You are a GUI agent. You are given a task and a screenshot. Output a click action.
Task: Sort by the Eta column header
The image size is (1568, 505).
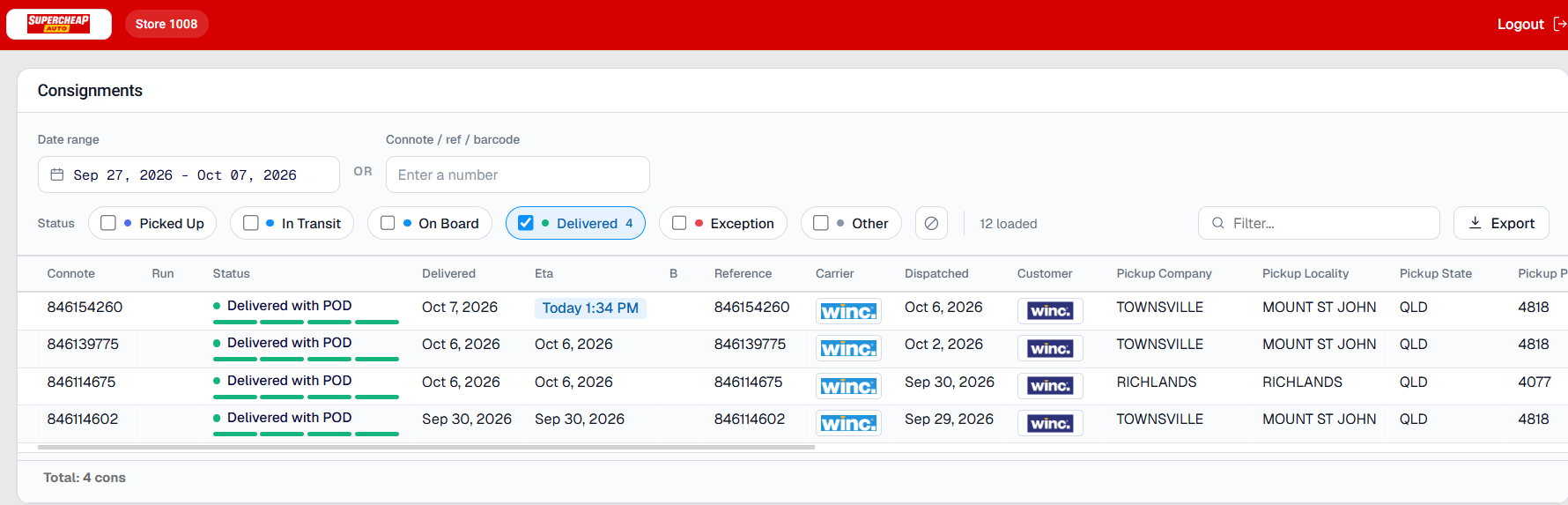544,273
